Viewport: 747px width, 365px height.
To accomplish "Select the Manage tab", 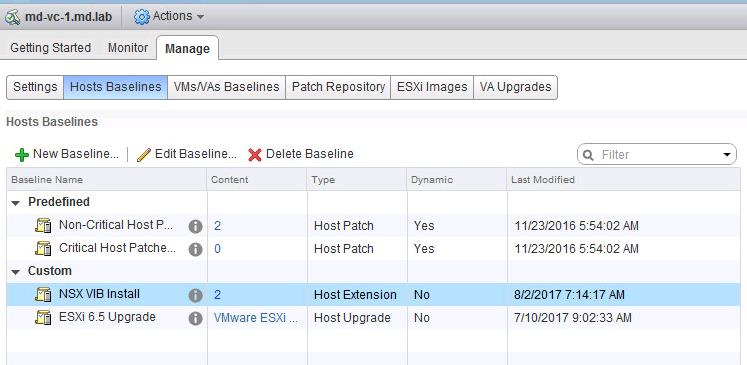I will (187, 49).
